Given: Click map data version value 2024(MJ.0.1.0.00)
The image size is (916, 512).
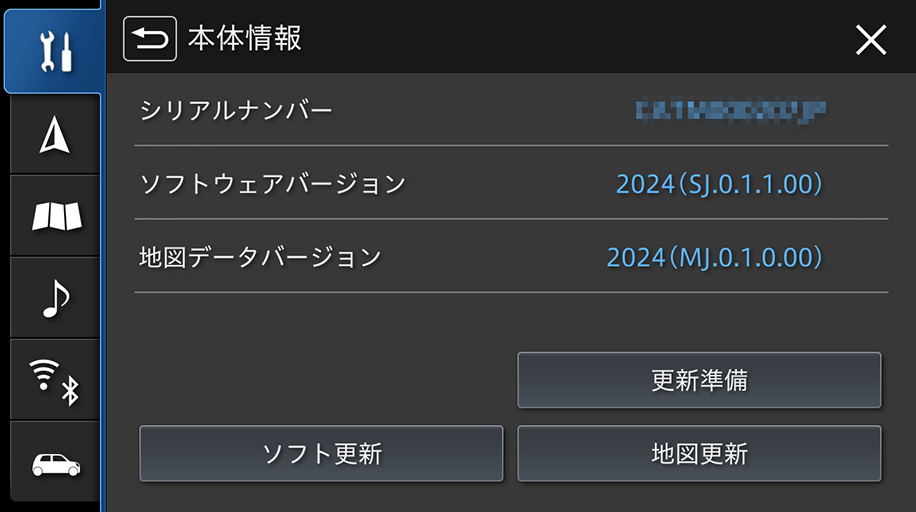Looking at the screenshot, I should click(x=714, y=258).
